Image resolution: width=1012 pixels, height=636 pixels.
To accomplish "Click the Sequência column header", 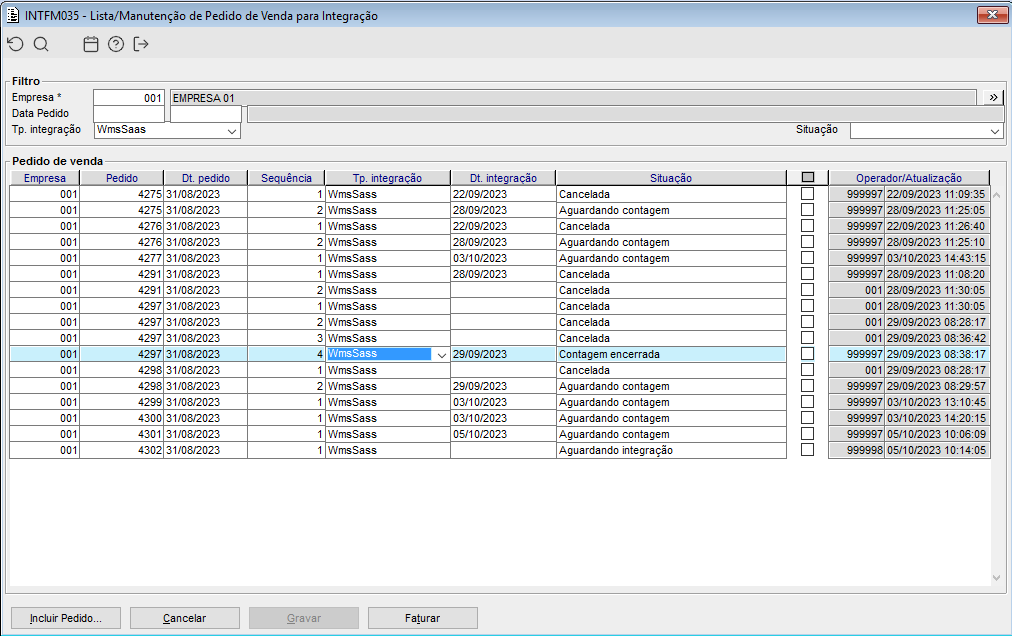I will pos(287,178).
